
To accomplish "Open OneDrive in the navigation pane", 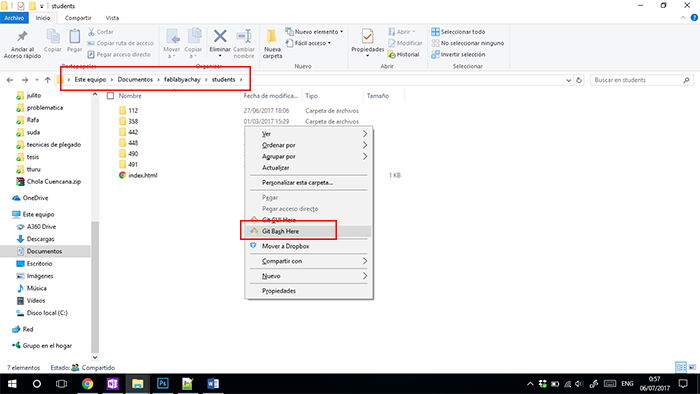I will (31, 198).
